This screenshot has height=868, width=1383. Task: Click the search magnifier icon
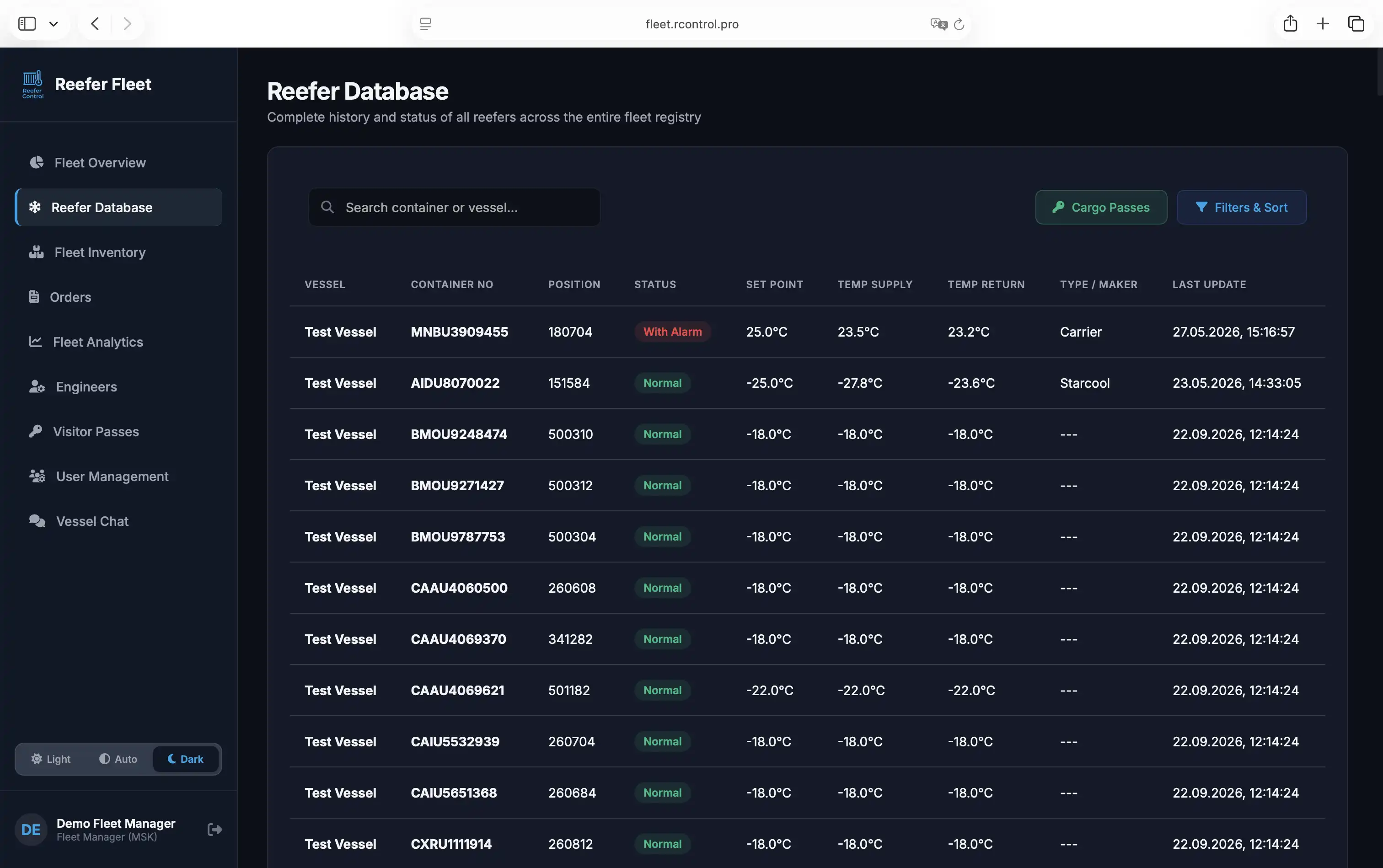(x=327, y=207)
